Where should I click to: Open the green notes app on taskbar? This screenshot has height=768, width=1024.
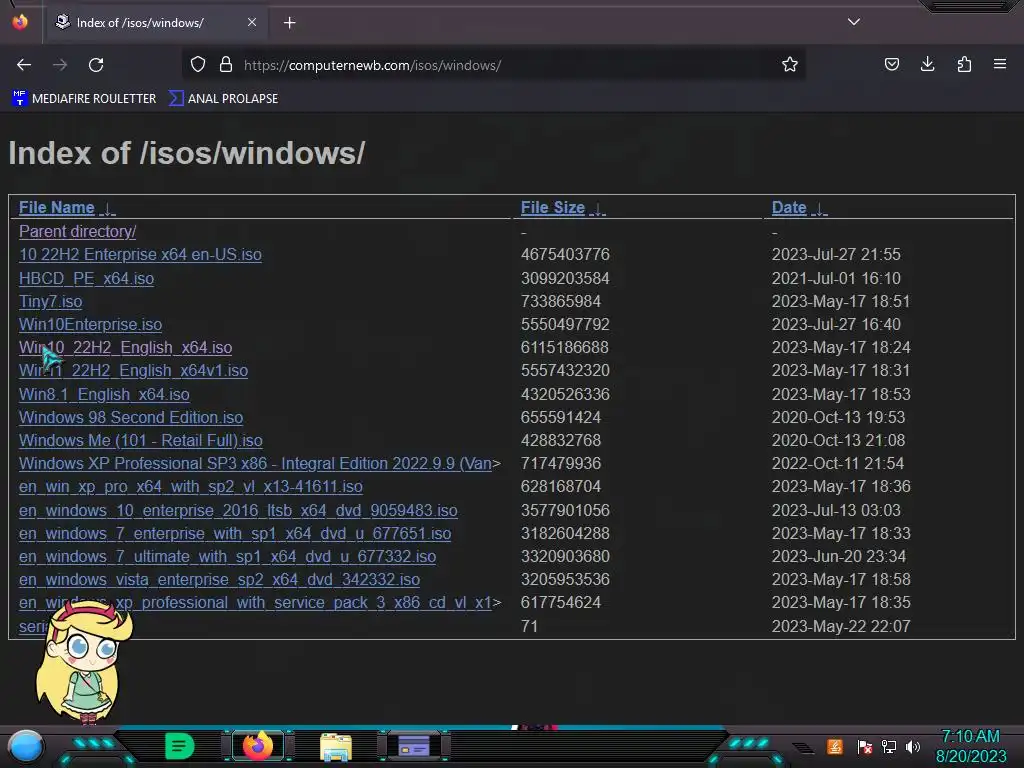(x=179, y=746)
